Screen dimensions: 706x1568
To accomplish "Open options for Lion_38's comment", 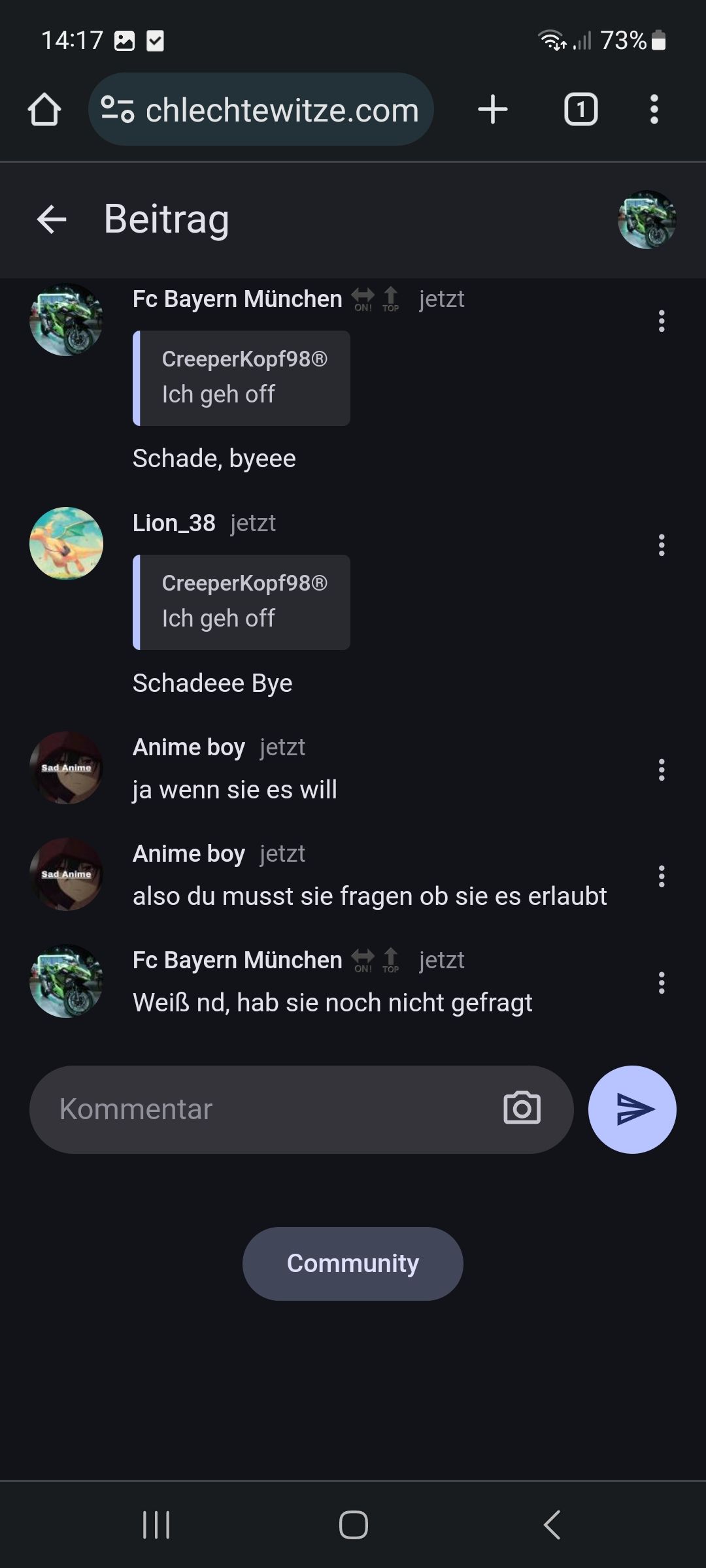I will [662, 545].
